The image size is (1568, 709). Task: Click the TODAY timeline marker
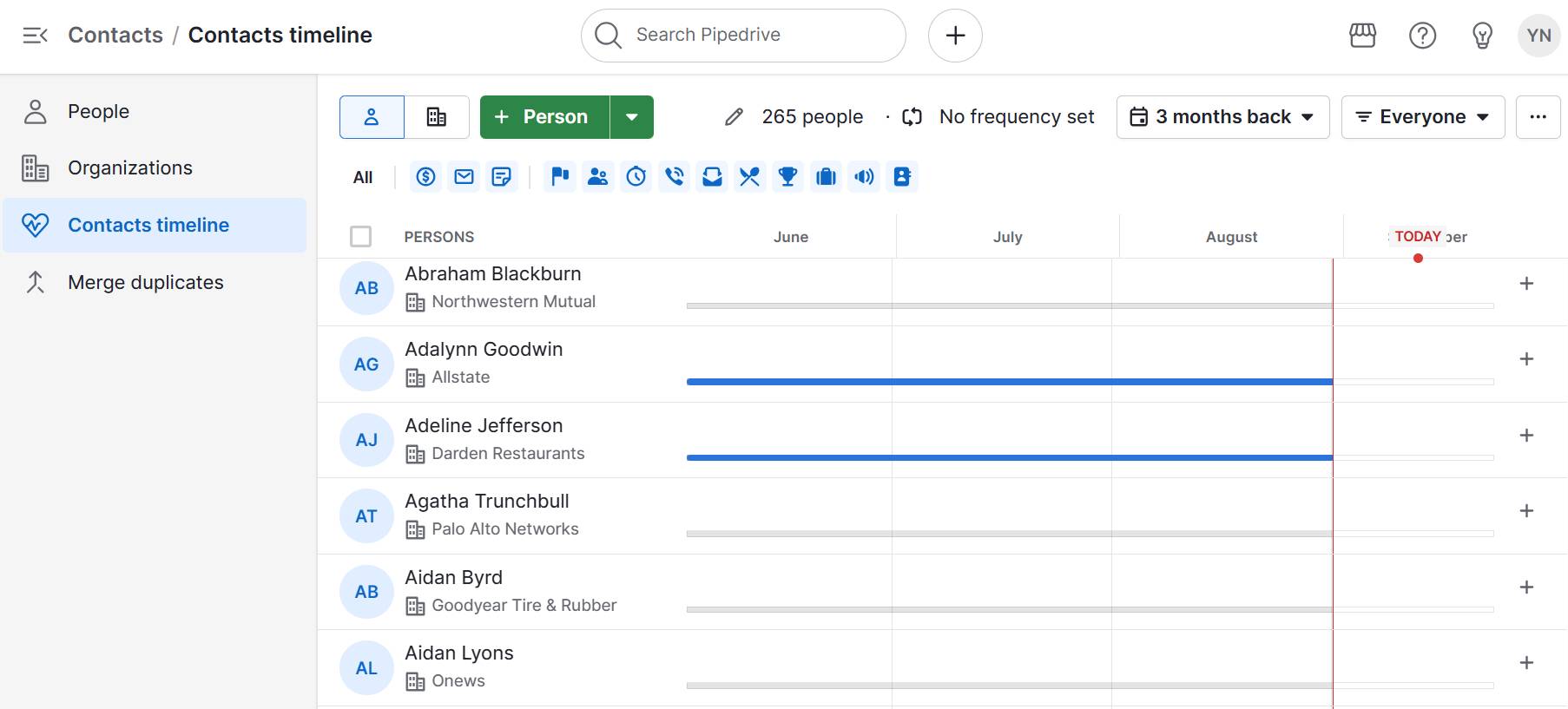1418,236
